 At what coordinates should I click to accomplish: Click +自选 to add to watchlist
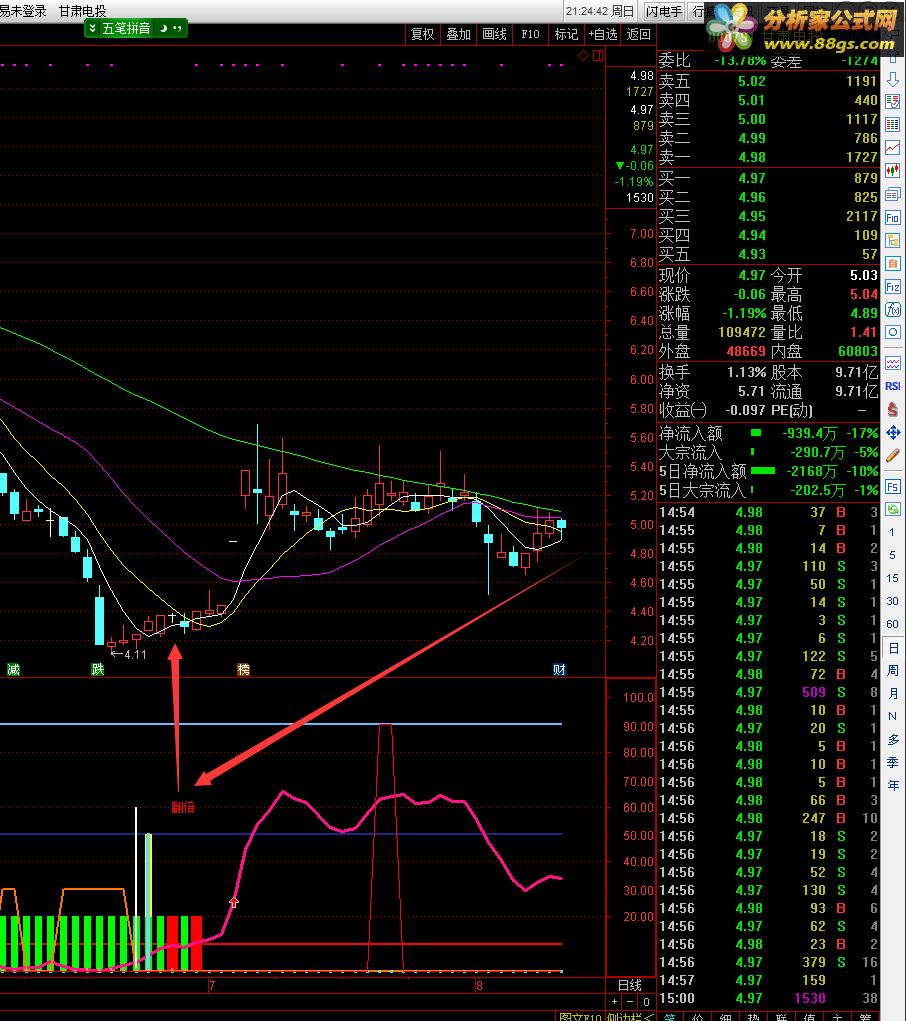click(602, 35)
